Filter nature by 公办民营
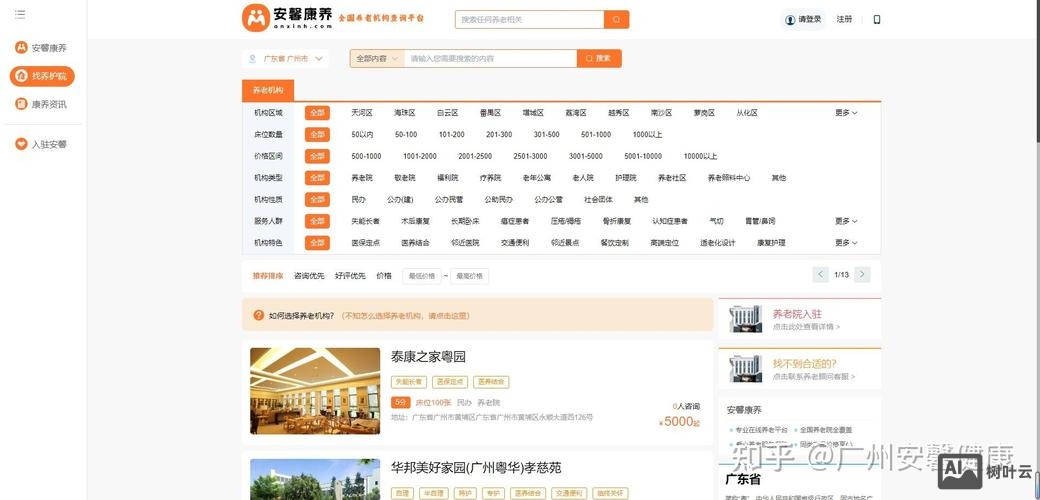 click(448, 200)
